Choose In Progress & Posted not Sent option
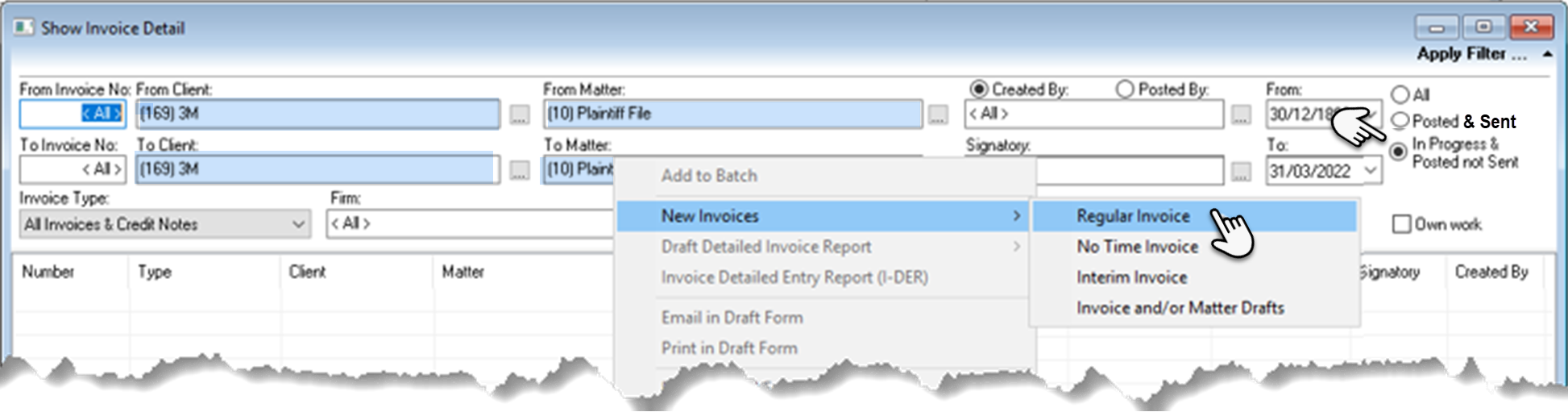 click(x=1400, y=152)
